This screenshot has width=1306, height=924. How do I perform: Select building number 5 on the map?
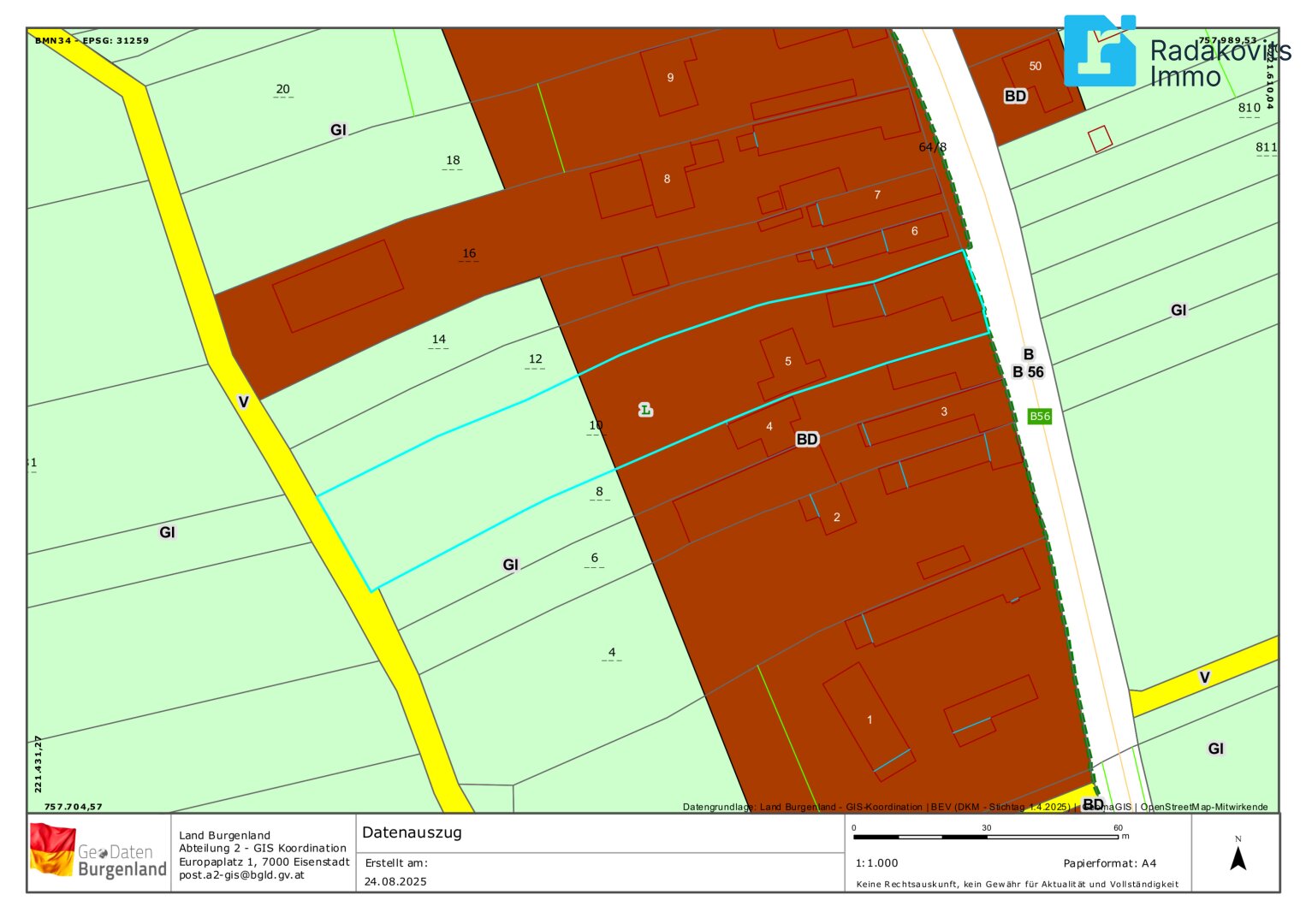point(788,361)
